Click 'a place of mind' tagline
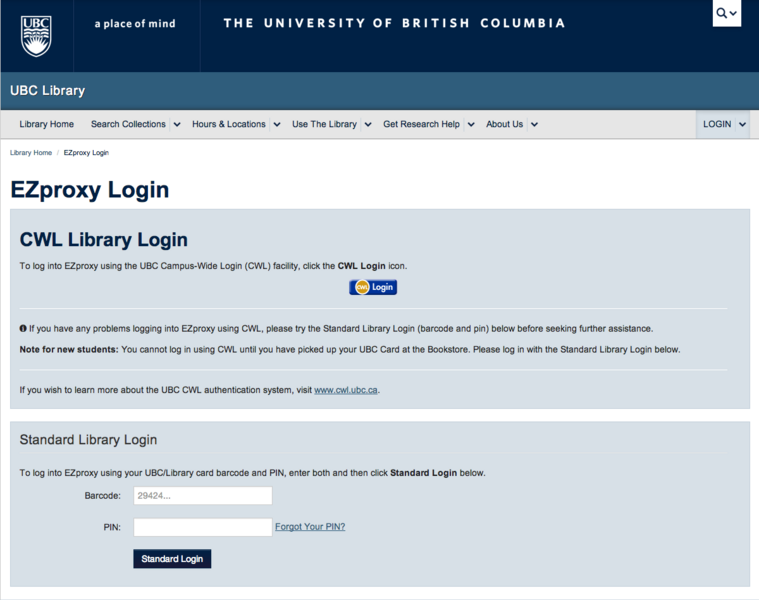The height and width of the screenshot is (600, 759). point(134,24)
